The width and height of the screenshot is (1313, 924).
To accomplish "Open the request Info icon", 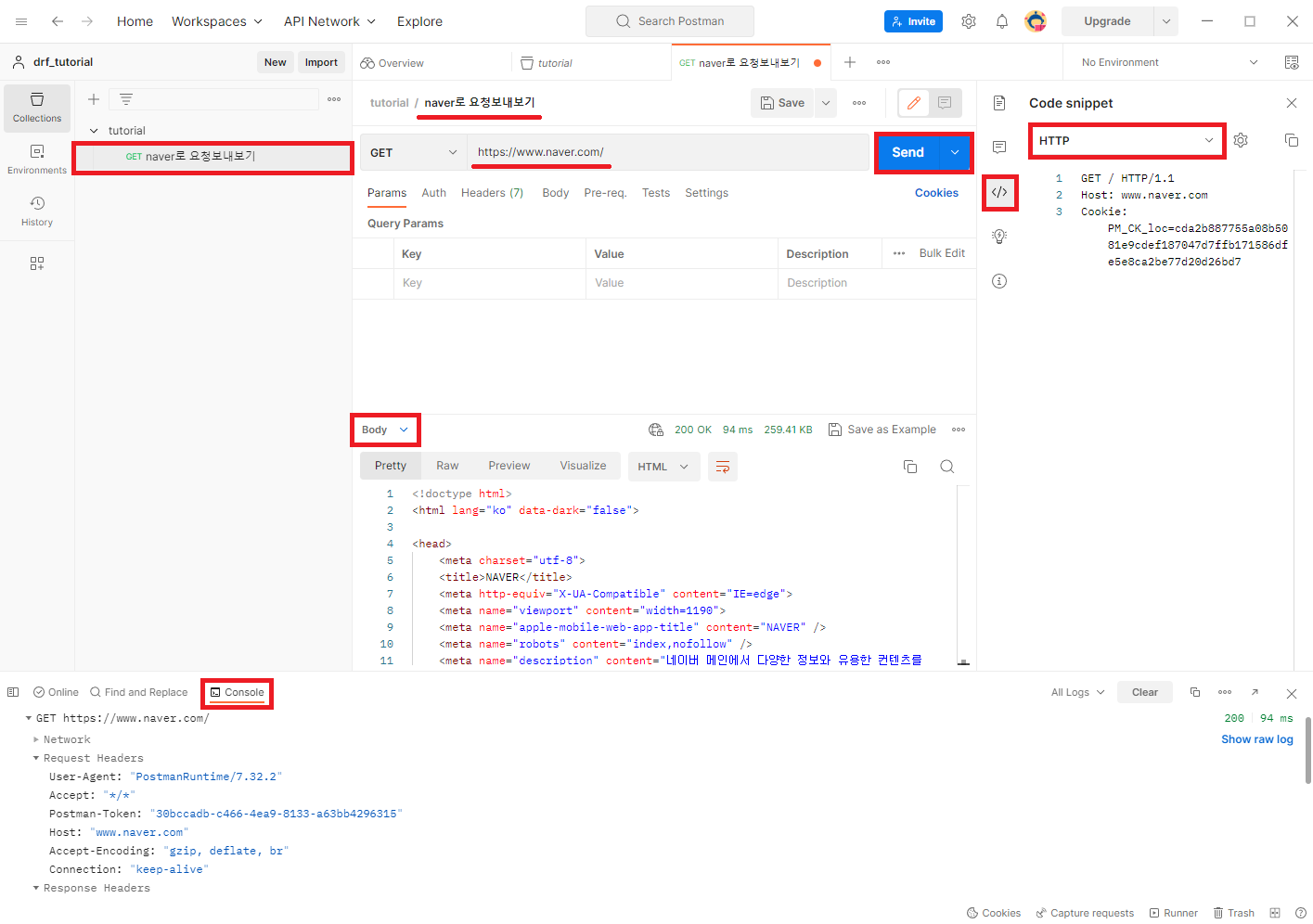I will click(999, 281).
